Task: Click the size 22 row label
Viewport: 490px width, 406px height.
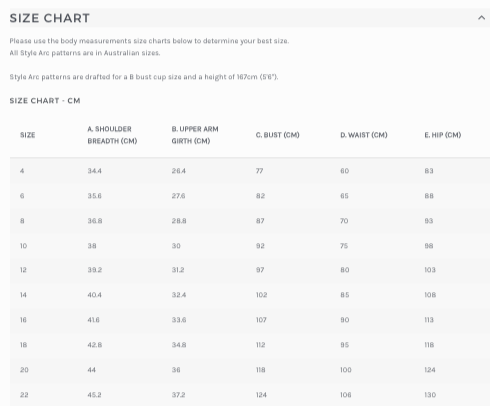Action: [x=24, y=395]
